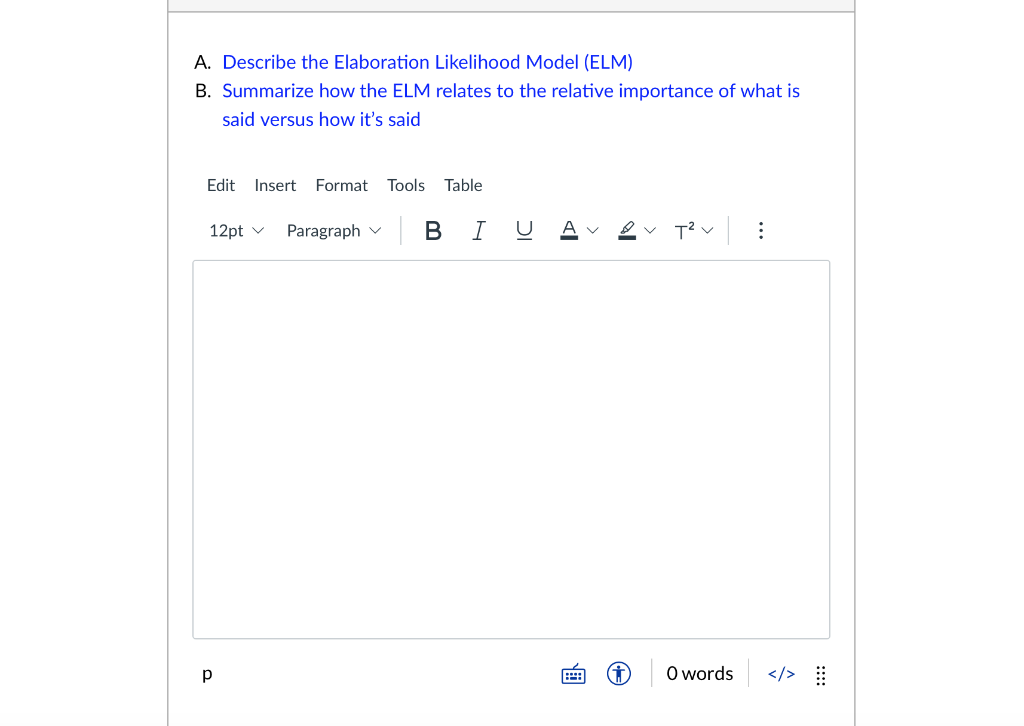Expand the superscript options chevron
Image resolution: width=1024 pixels, height=726 pixels.
point(709,230)
